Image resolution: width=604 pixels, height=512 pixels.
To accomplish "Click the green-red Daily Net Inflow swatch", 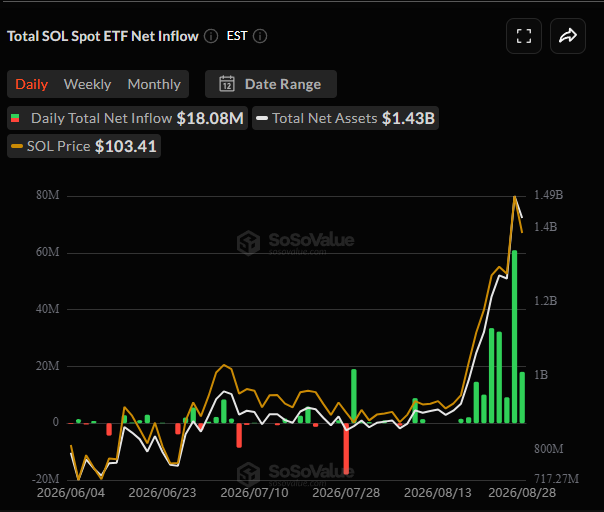I will pos(15,118).
